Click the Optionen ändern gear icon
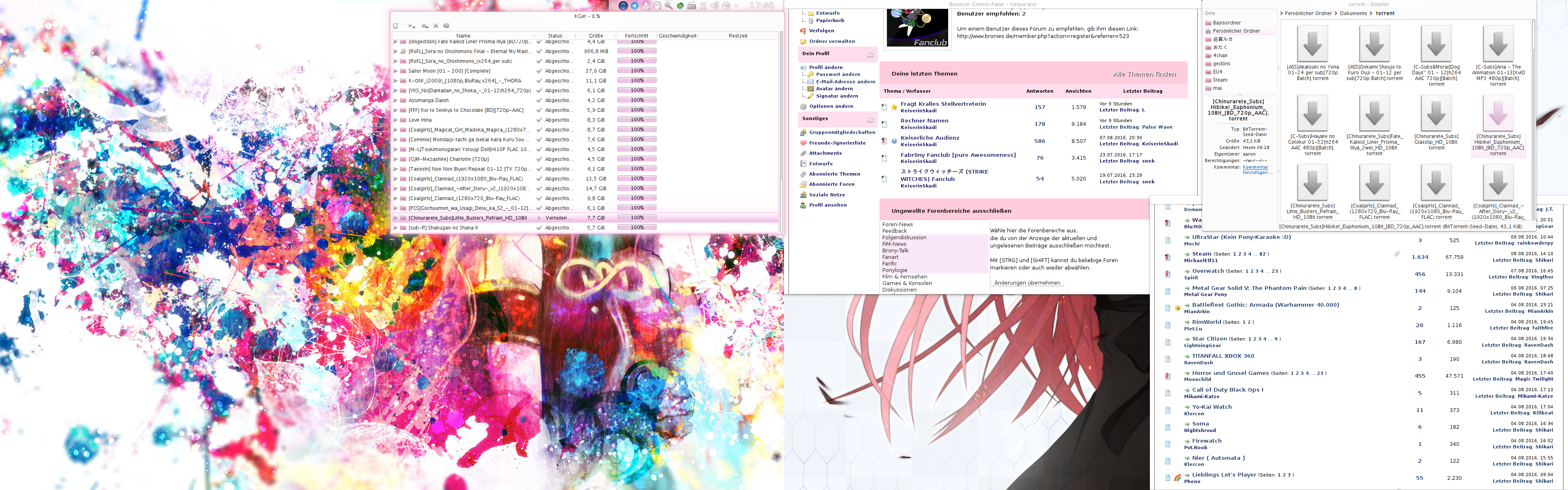 (x=803, y=107)
